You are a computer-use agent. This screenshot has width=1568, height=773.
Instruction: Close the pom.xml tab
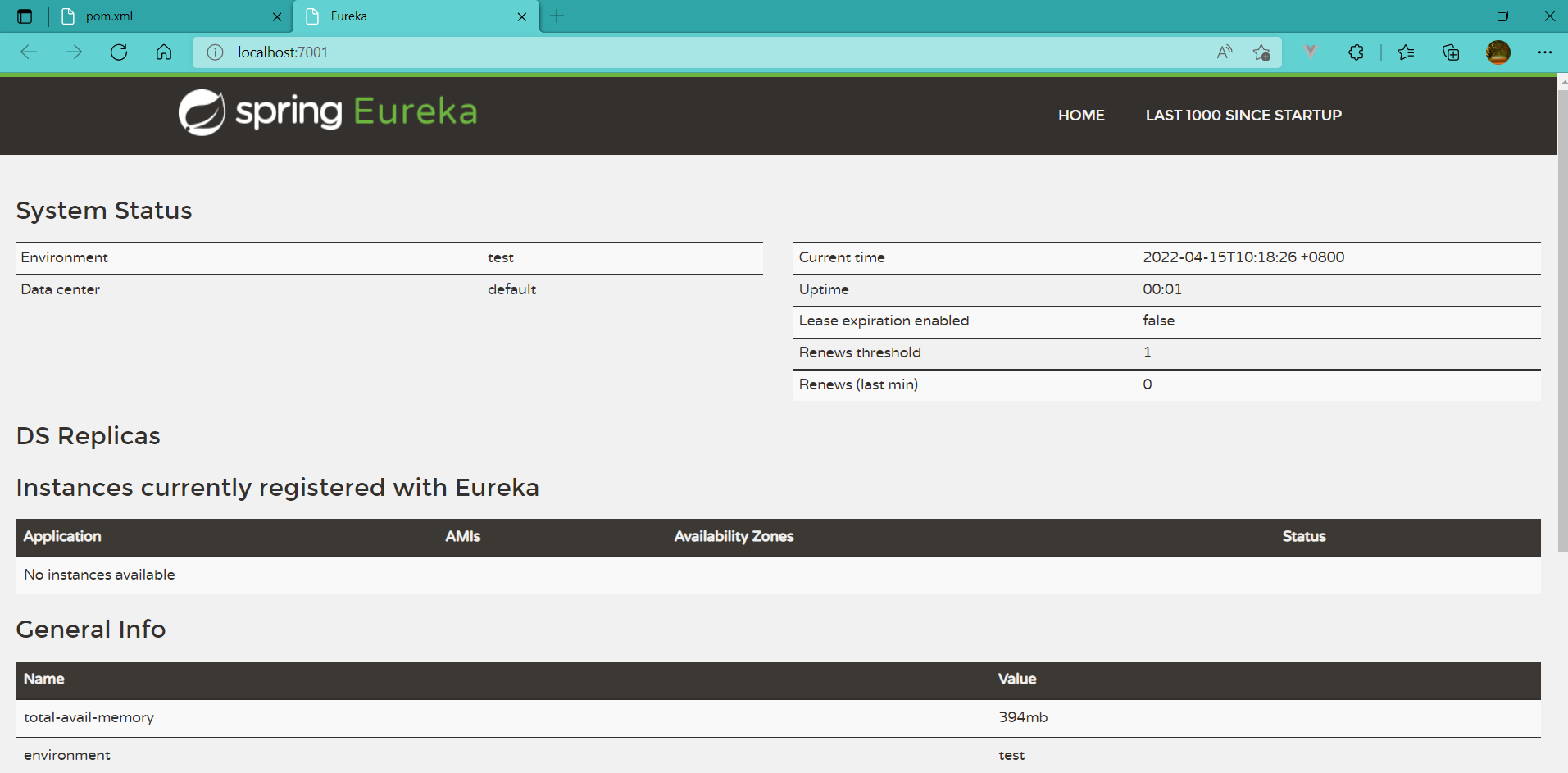click(277, 16)
